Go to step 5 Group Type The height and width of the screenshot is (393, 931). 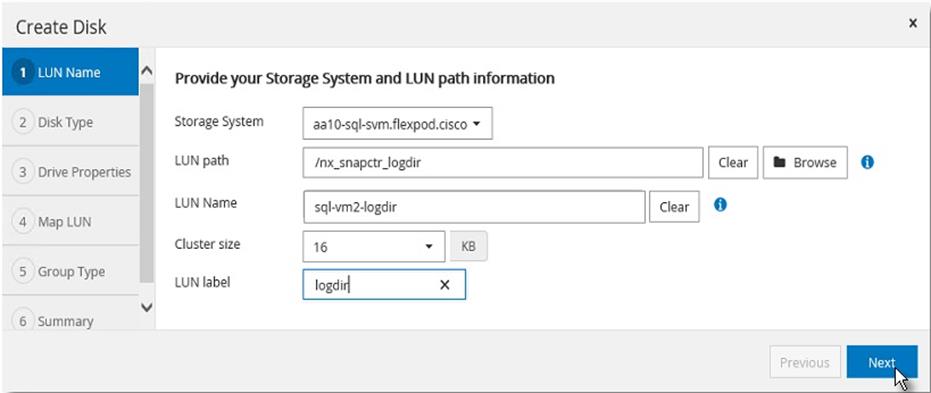click(x=70, y=272)
